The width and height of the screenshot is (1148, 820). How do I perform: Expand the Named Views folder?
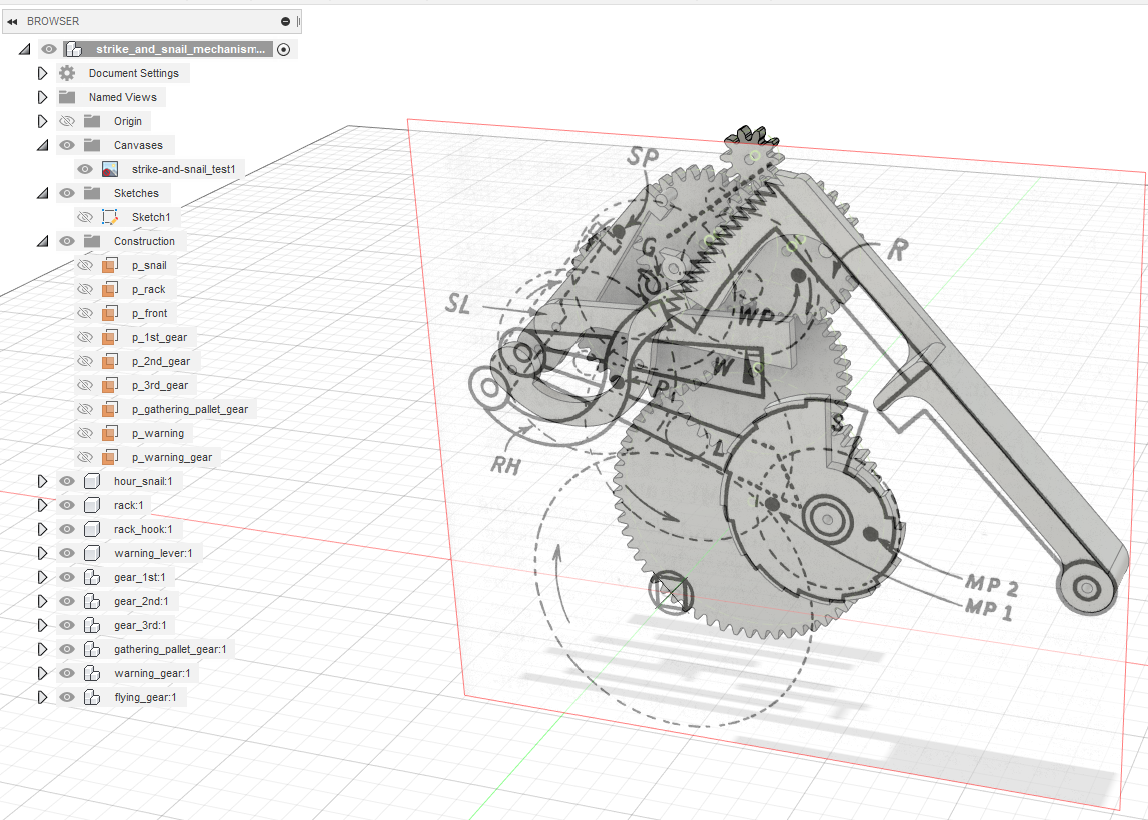[x=42, y=97]
